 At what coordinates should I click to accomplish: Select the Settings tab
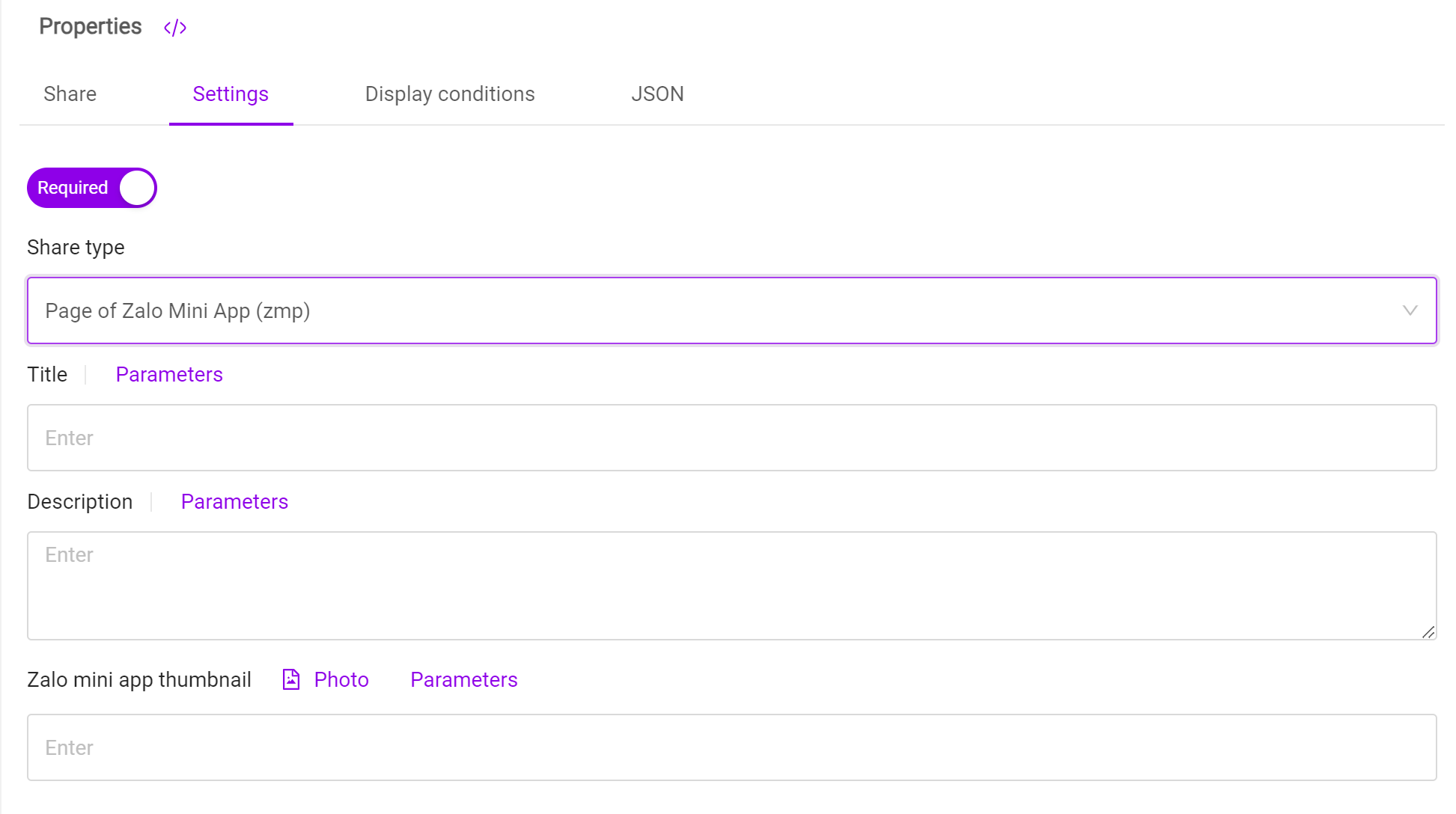(231, 94)
